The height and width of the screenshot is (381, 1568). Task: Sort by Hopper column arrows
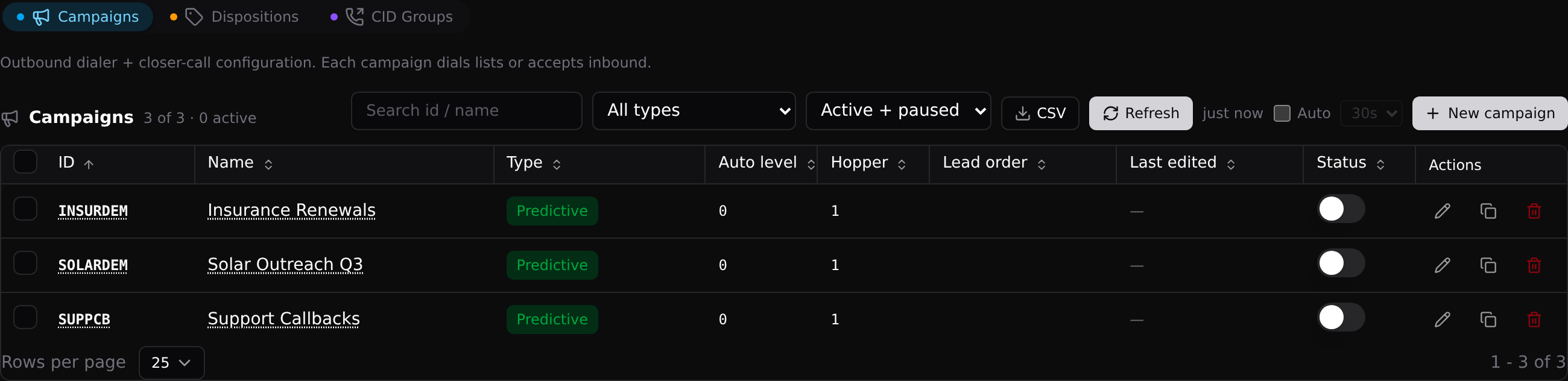[902, 165]
